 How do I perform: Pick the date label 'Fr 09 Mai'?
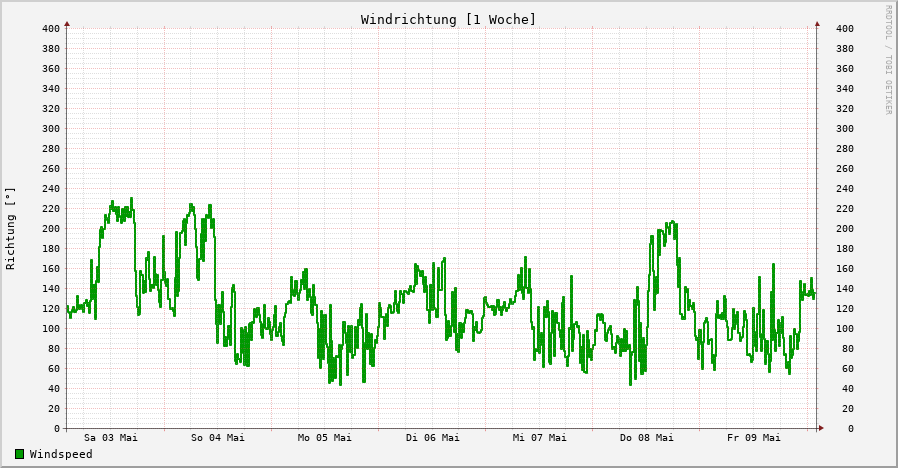[x=754, y=438]
